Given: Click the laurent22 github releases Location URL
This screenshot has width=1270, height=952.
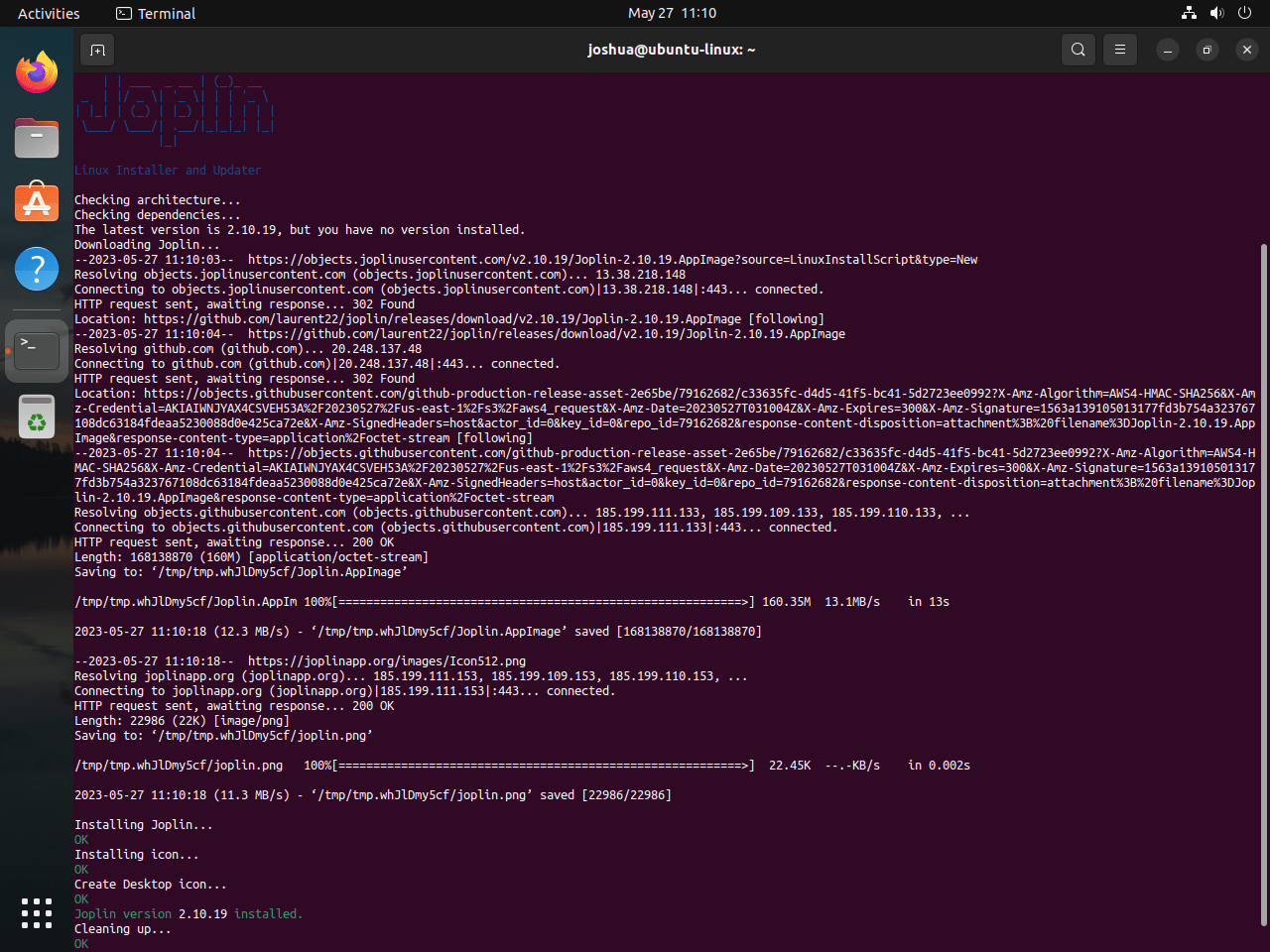Looking at the screenshot, I should 443,319.
